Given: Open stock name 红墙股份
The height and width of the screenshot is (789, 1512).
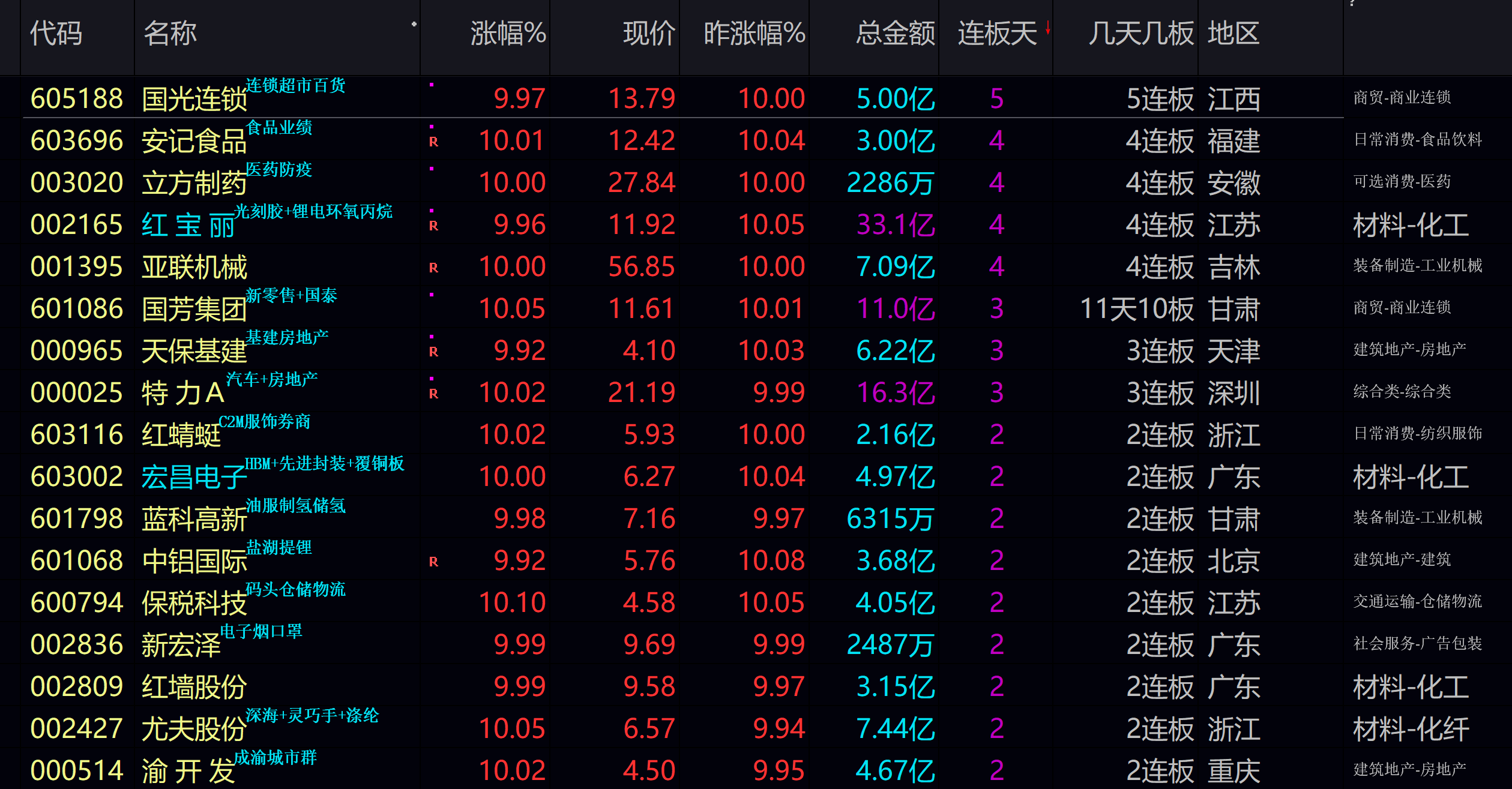Looking at the screenshot, I should coord(194,687).
